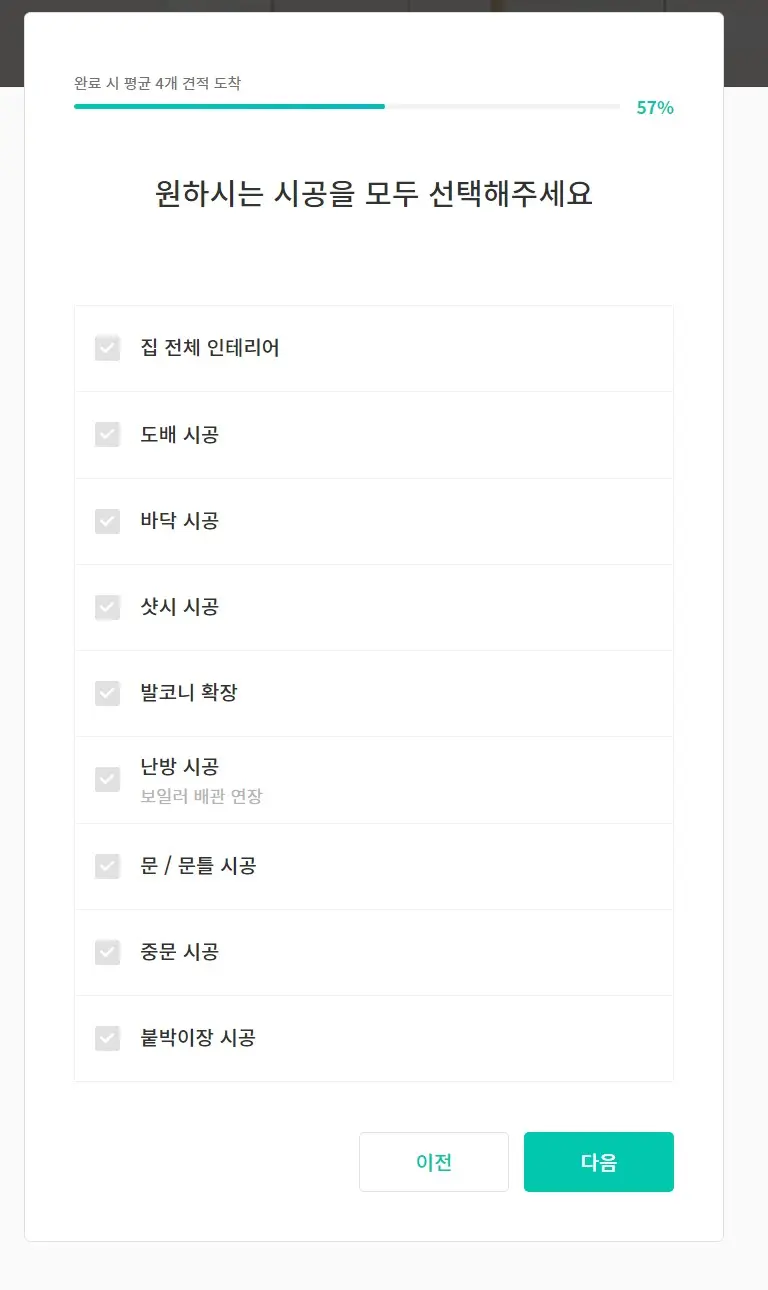The image size is (768, 1290).
Task: Select the 발코니 확장 row
Action: pos(374,693)
